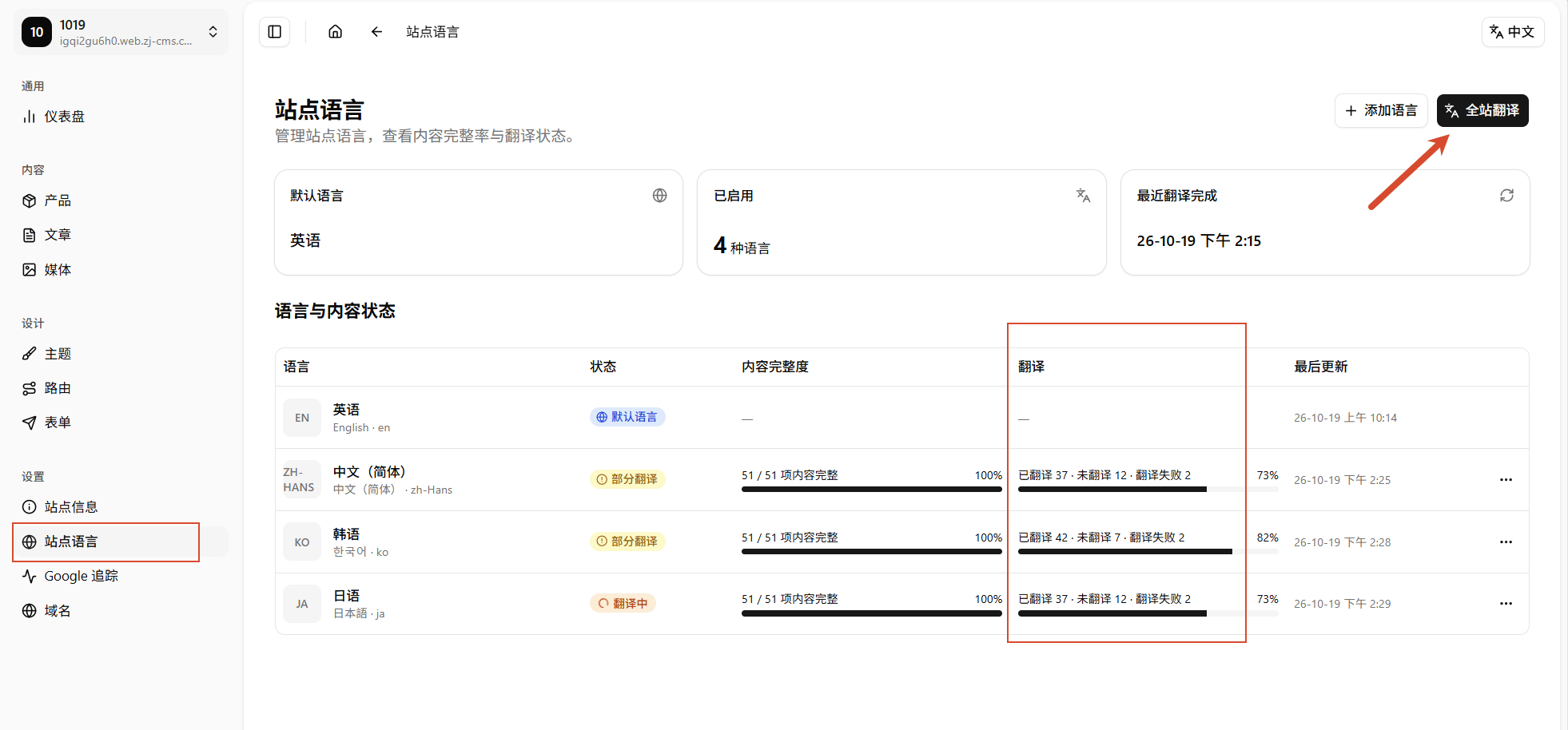Screen dimensions: 1568x730
Task: Open 站点信息 in the sidebar
Action: pyautogui.click(x=121, y=507)
